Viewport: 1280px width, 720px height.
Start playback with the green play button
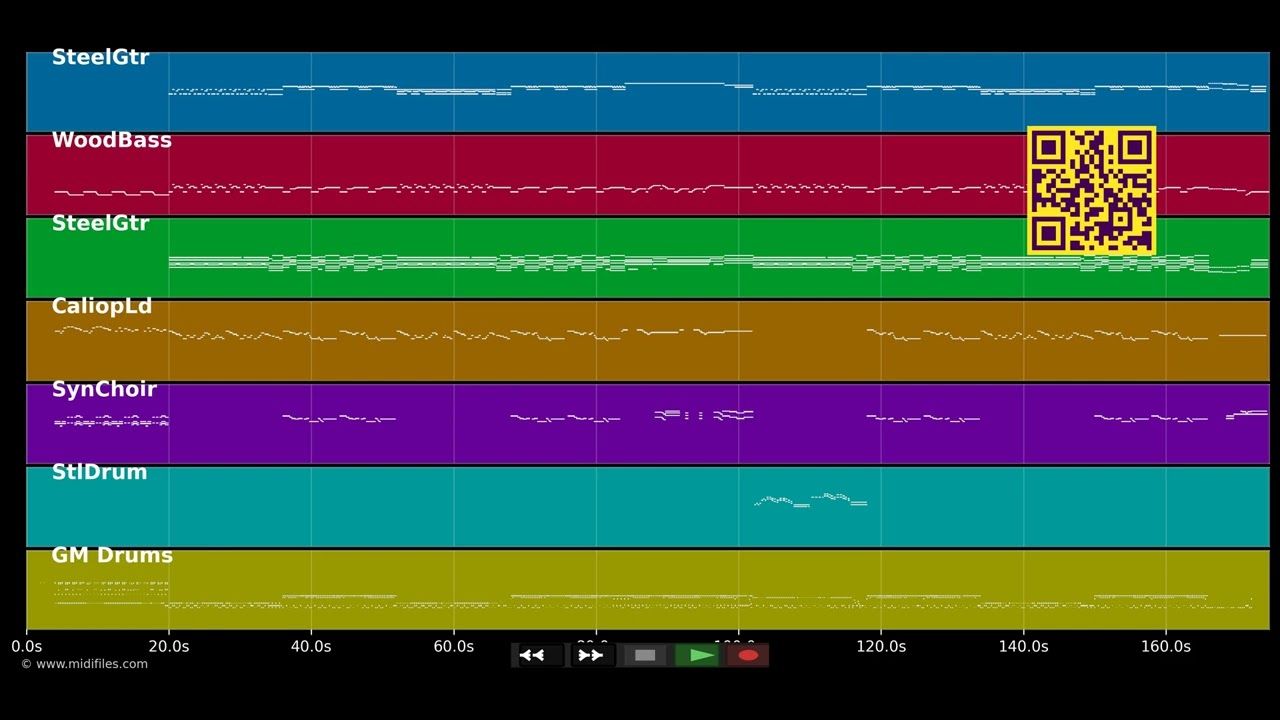click(x=698, y=655)
